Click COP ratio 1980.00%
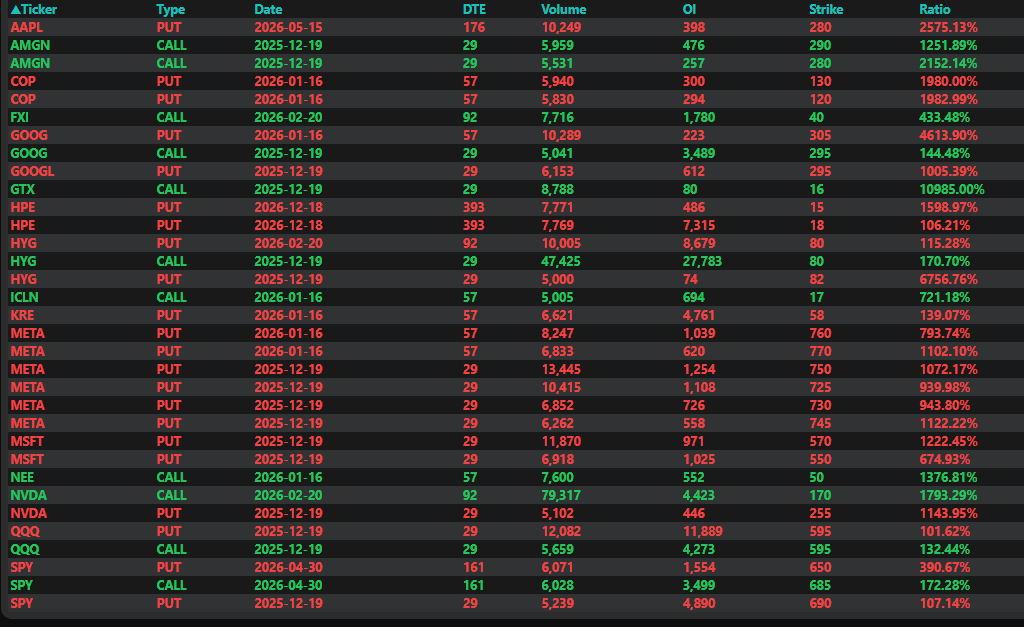 pos(948,81)
